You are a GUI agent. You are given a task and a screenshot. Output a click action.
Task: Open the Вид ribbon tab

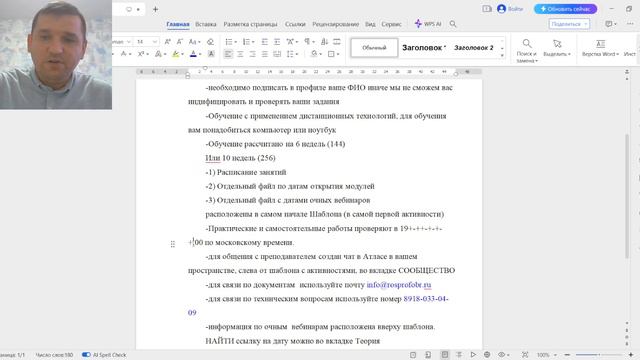(370, 24)
